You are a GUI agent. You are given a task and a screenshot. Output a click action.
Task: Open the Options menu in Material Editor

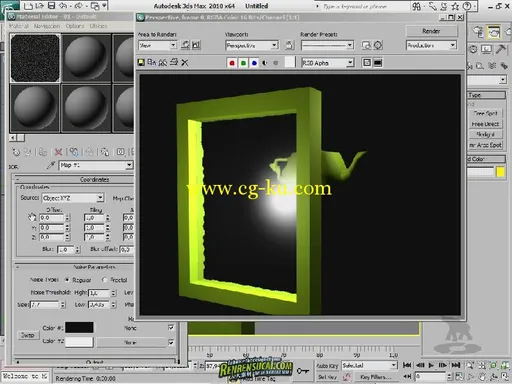click(75, 26)
